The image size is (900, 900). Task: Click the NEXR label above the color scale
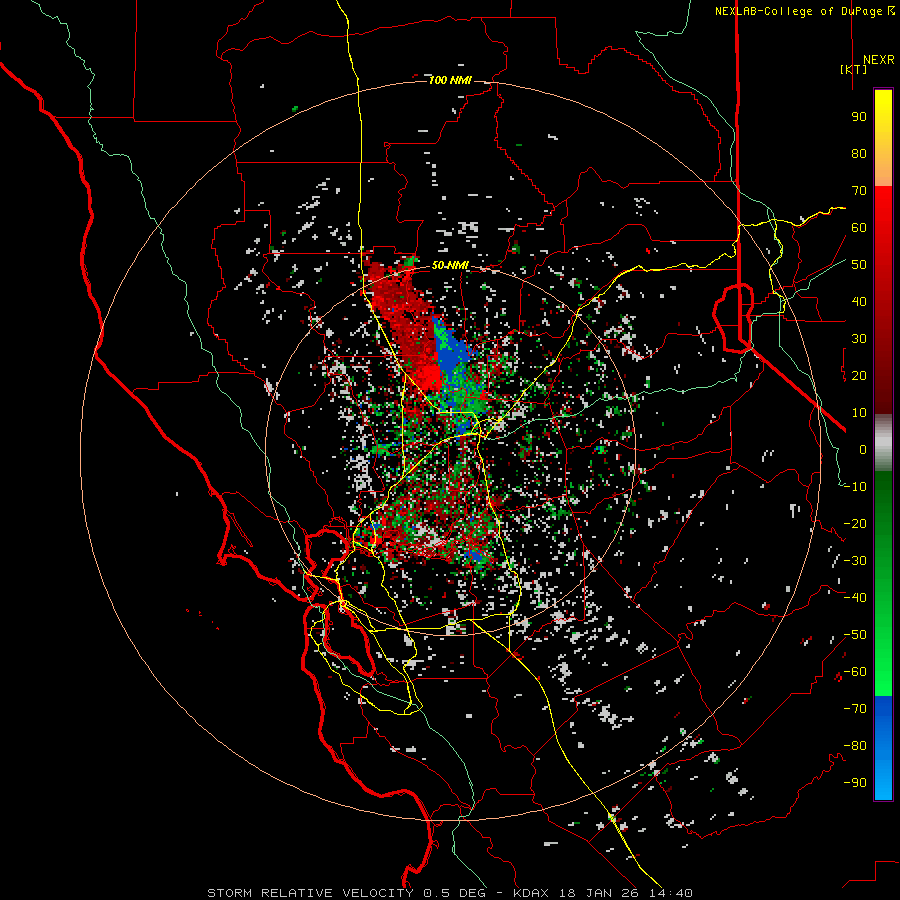point(879,60)
